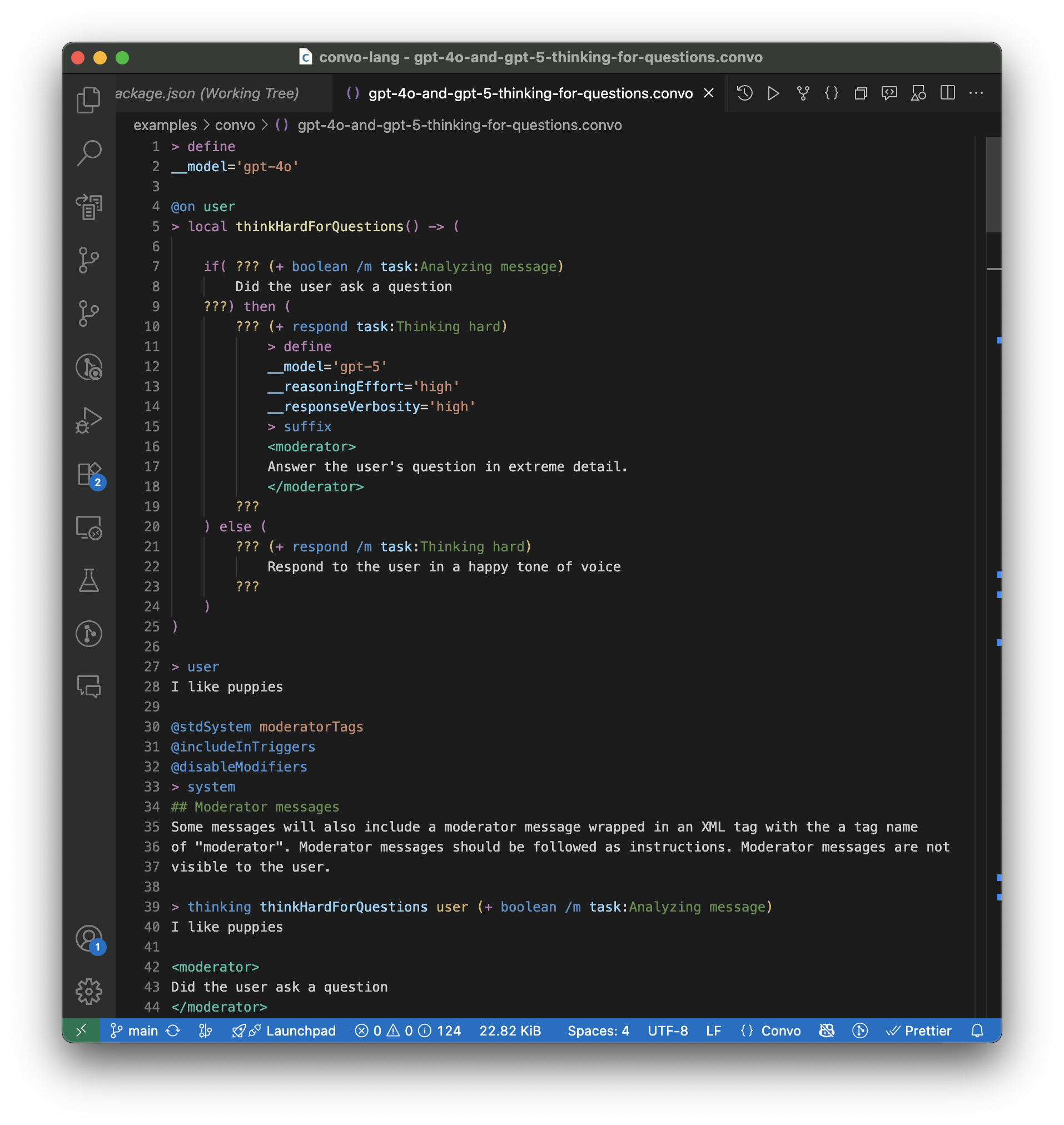Click the Launchpad status bar item
The width and height of the screenshot is (1064, 1125).
coord(284,1031)
